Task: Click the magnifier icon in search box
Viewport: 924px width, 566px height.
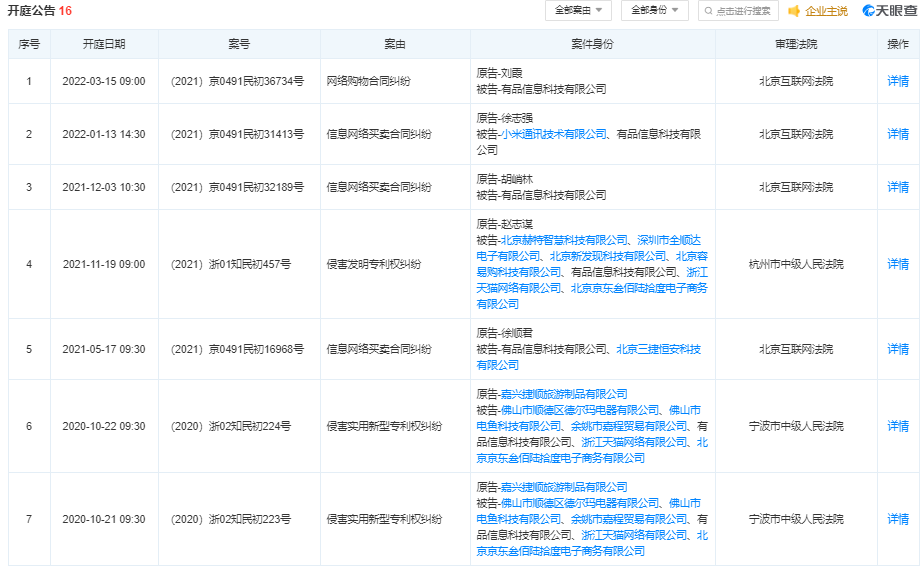Action: click(708, 11)
